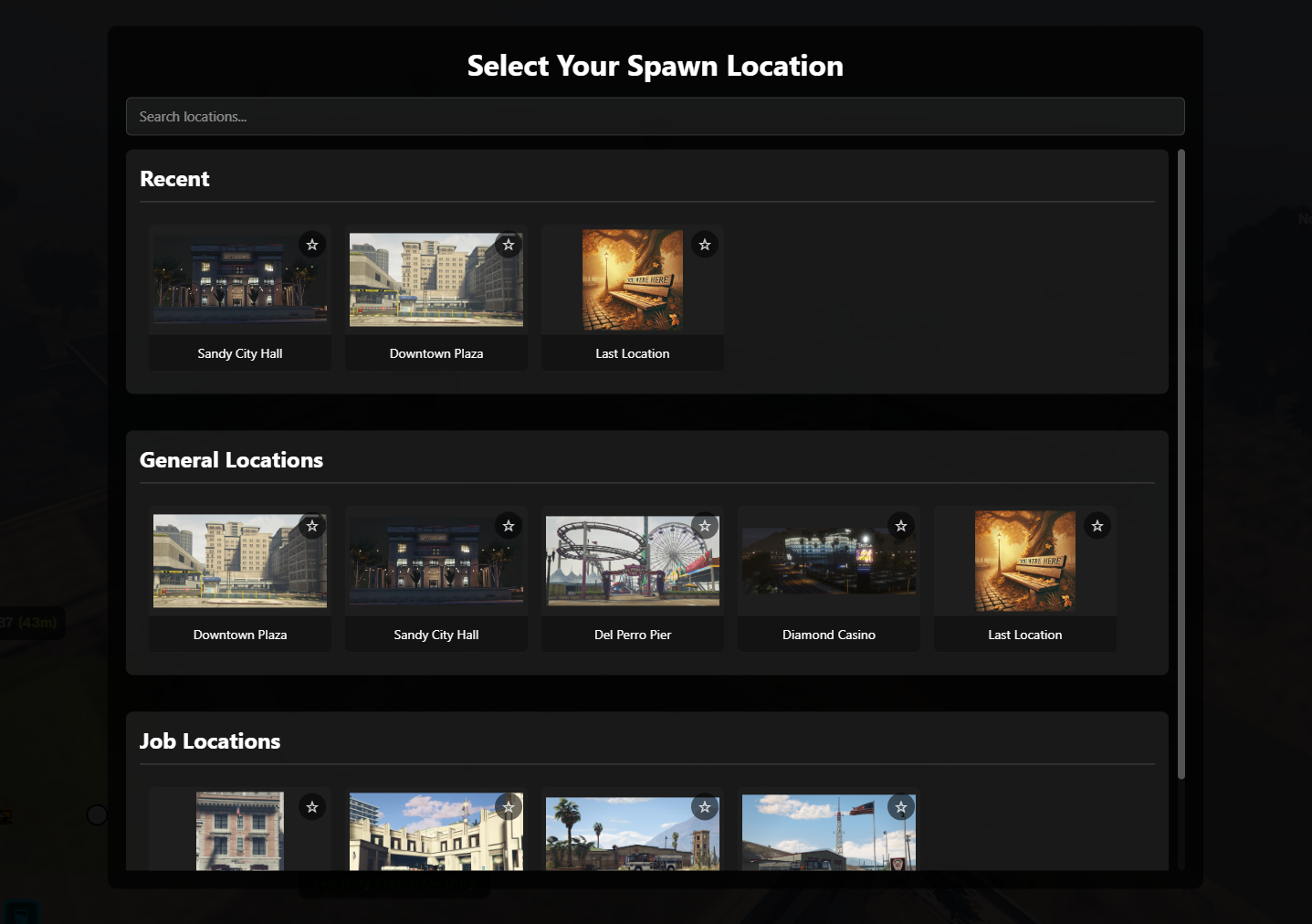The image size is (1312, 924).
Task: Select Del Perro Pier thumbnail
Action: (633, 562)
